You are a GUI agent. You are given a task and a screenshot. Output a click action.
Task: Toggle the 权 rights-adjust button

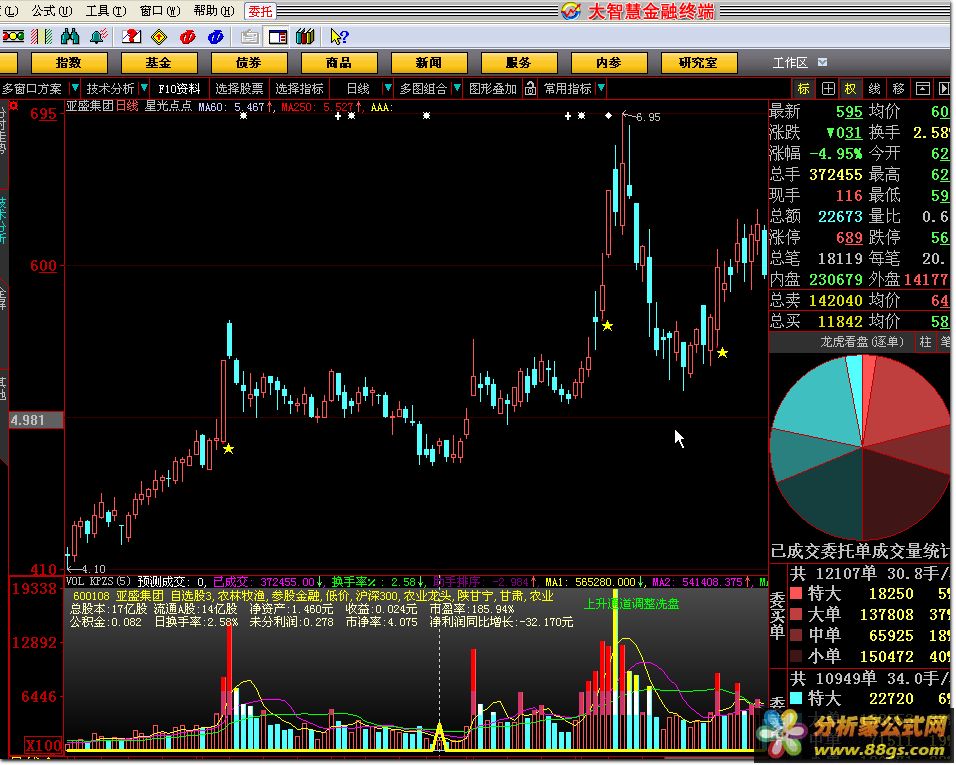tap(850, 89)
